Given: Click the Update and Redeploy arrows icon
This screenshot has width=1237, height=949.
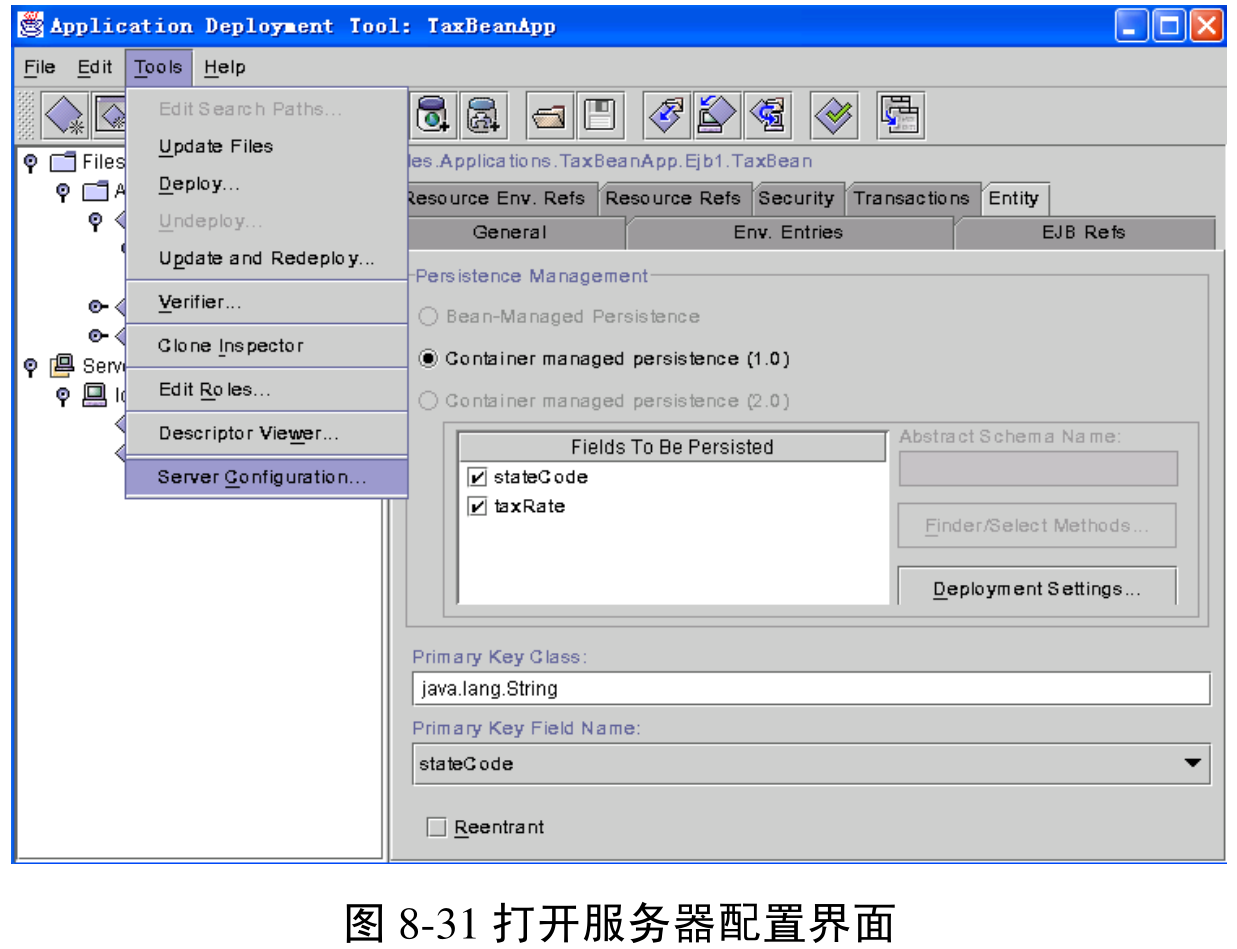Looking at the screenshot, I should click(x=766, y=116).
